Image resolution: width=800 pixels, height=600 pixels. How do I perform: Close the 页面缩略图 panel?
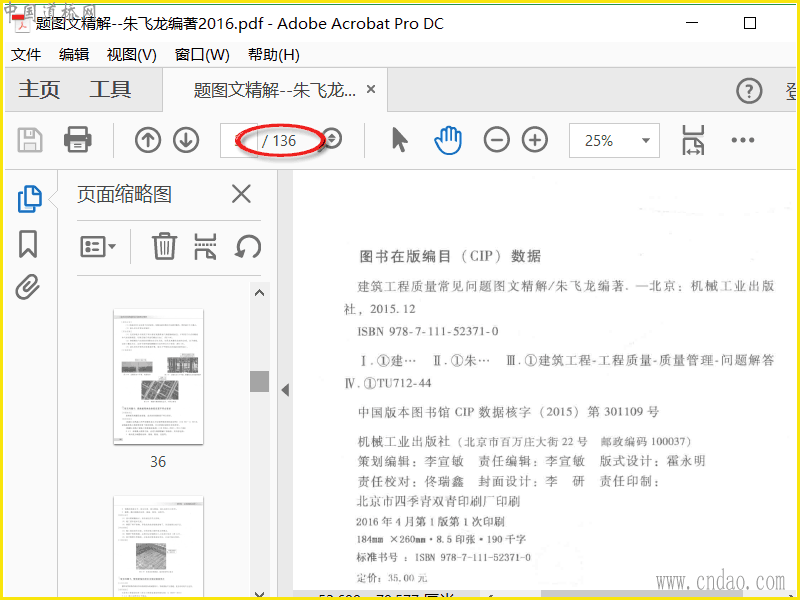pos(241,194)
